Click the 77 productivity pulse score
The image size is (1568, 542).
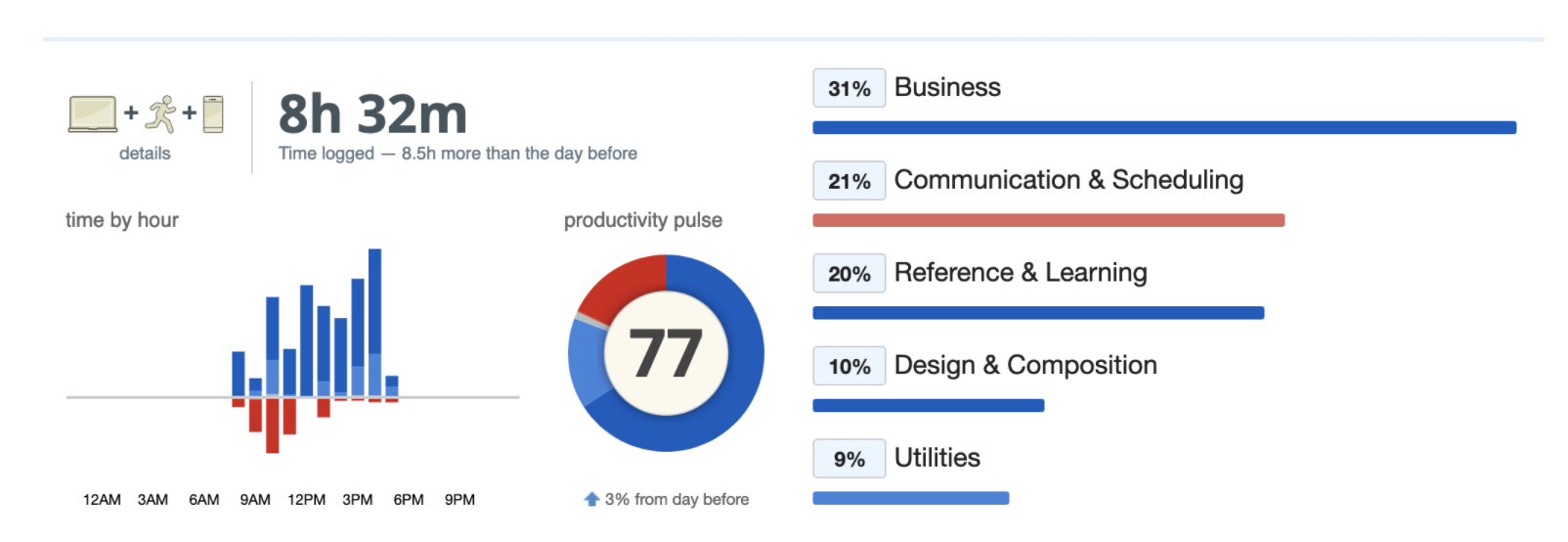point(666,353)
